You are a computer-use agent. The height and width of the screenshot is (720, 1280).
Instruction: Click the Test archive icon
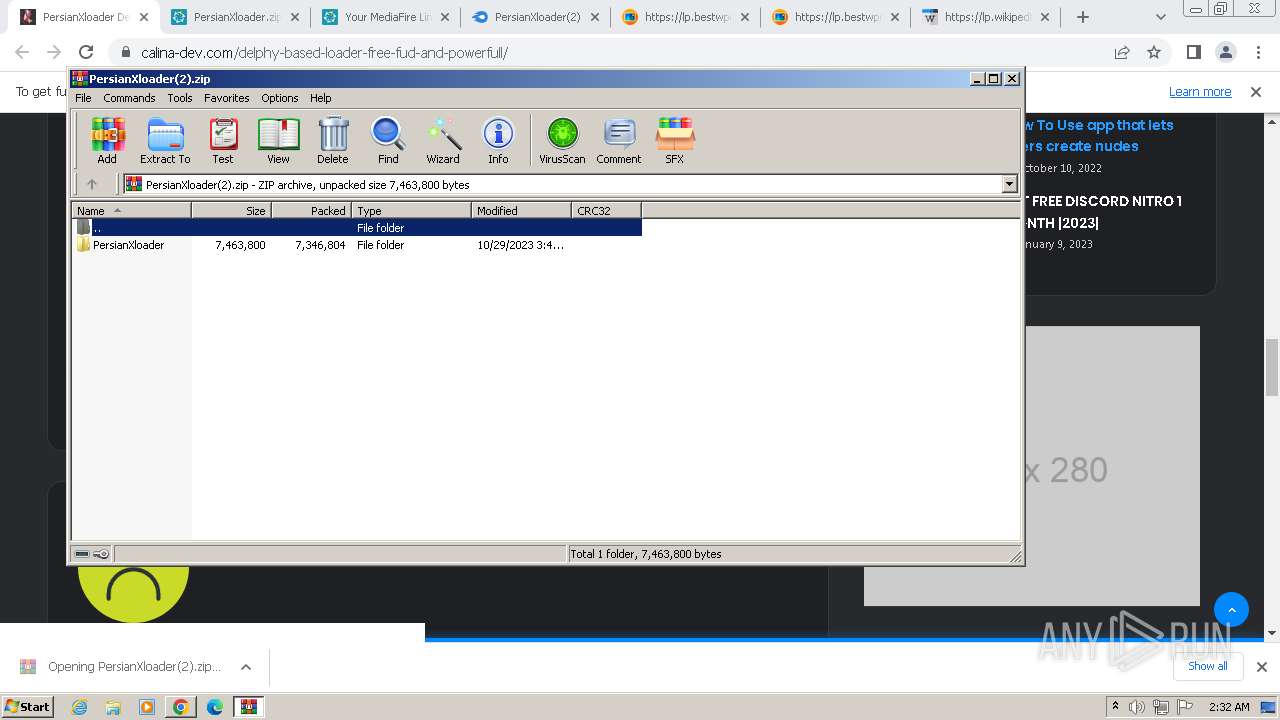tap(223, 140)
